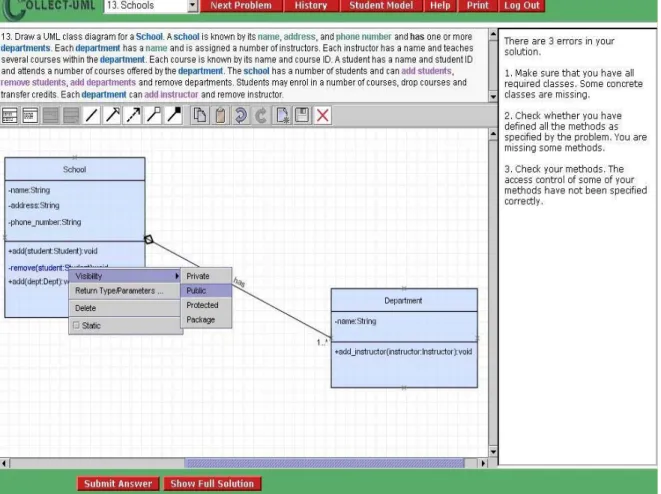
Task: Select the composition tool with black diamond
Action: [x=174, y=115]
